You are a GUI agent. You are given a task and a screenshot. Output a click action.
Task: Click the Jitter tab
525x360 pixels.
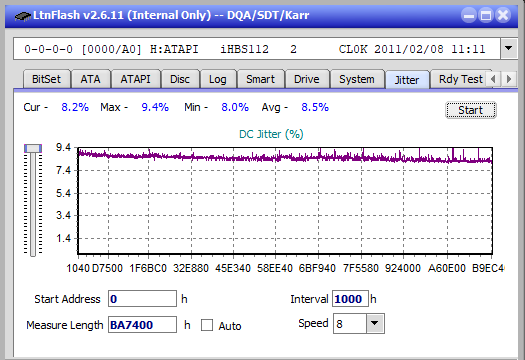pos(407,80)
